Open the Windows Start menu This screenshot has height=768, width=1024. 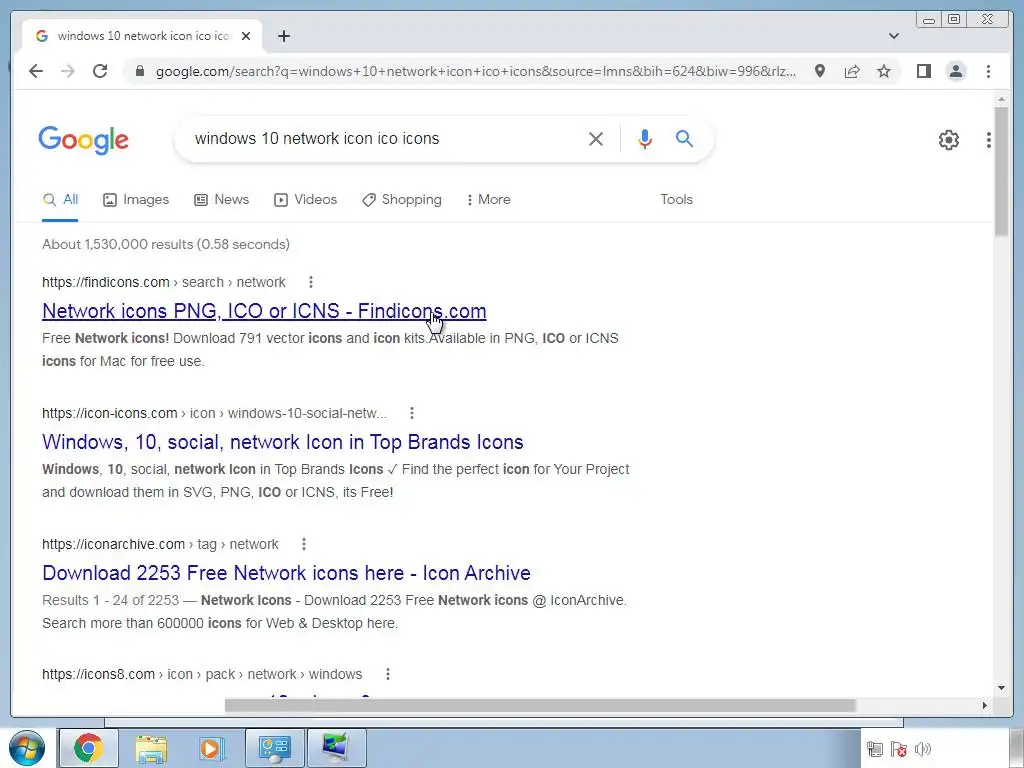27,748
